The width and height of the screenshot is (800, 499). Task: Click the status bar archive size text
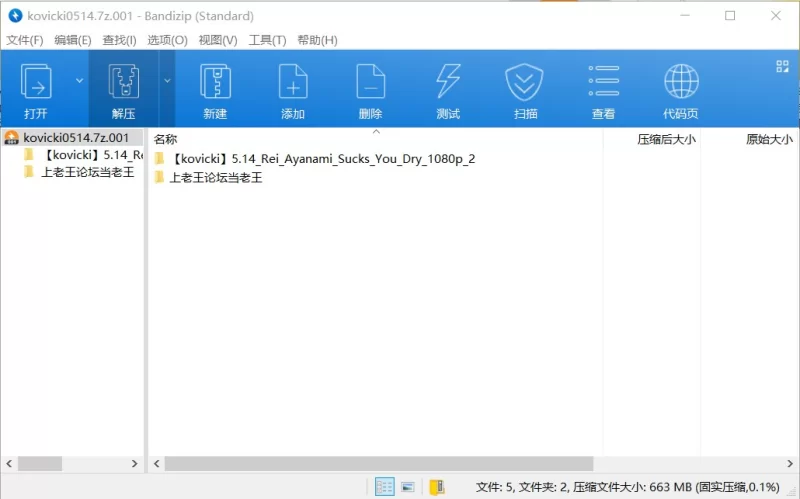pos(628,487)
